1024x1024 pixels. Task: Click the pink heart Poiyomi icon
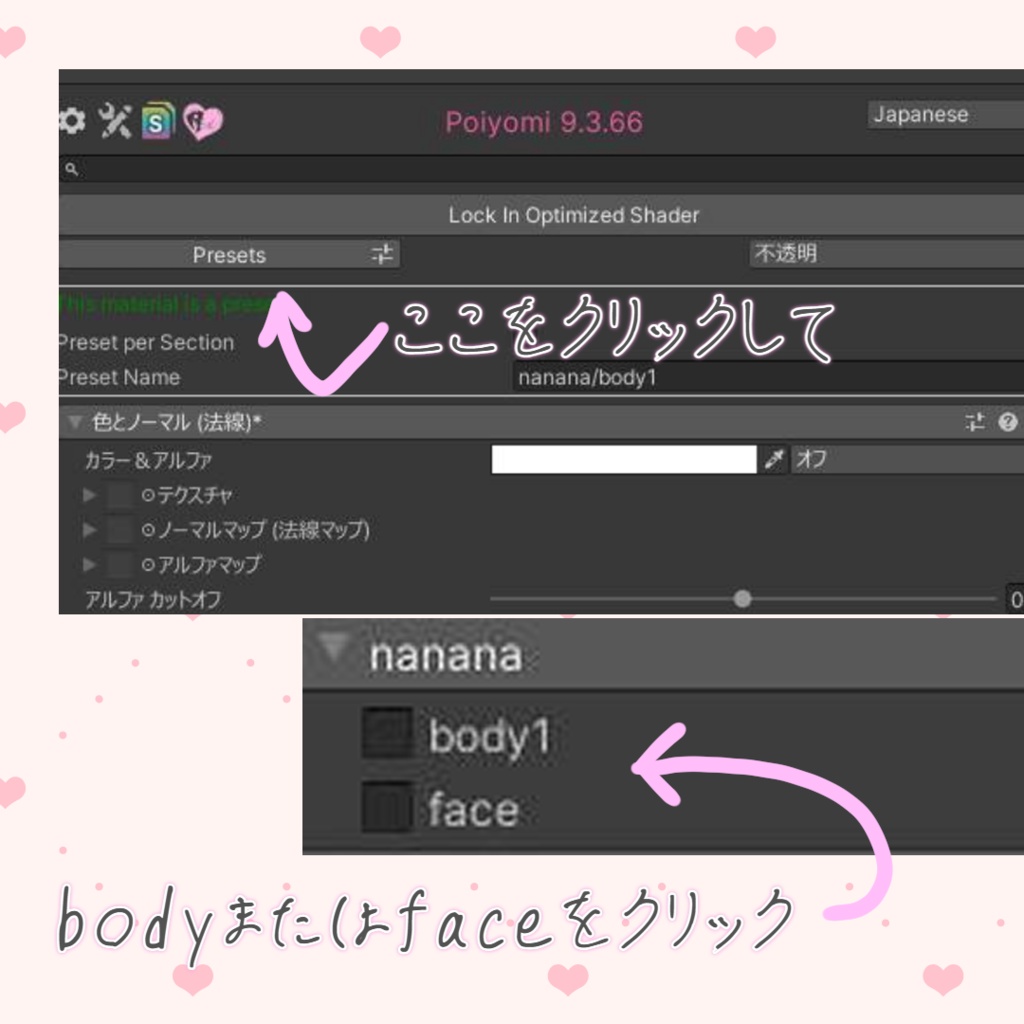(202, 121)
